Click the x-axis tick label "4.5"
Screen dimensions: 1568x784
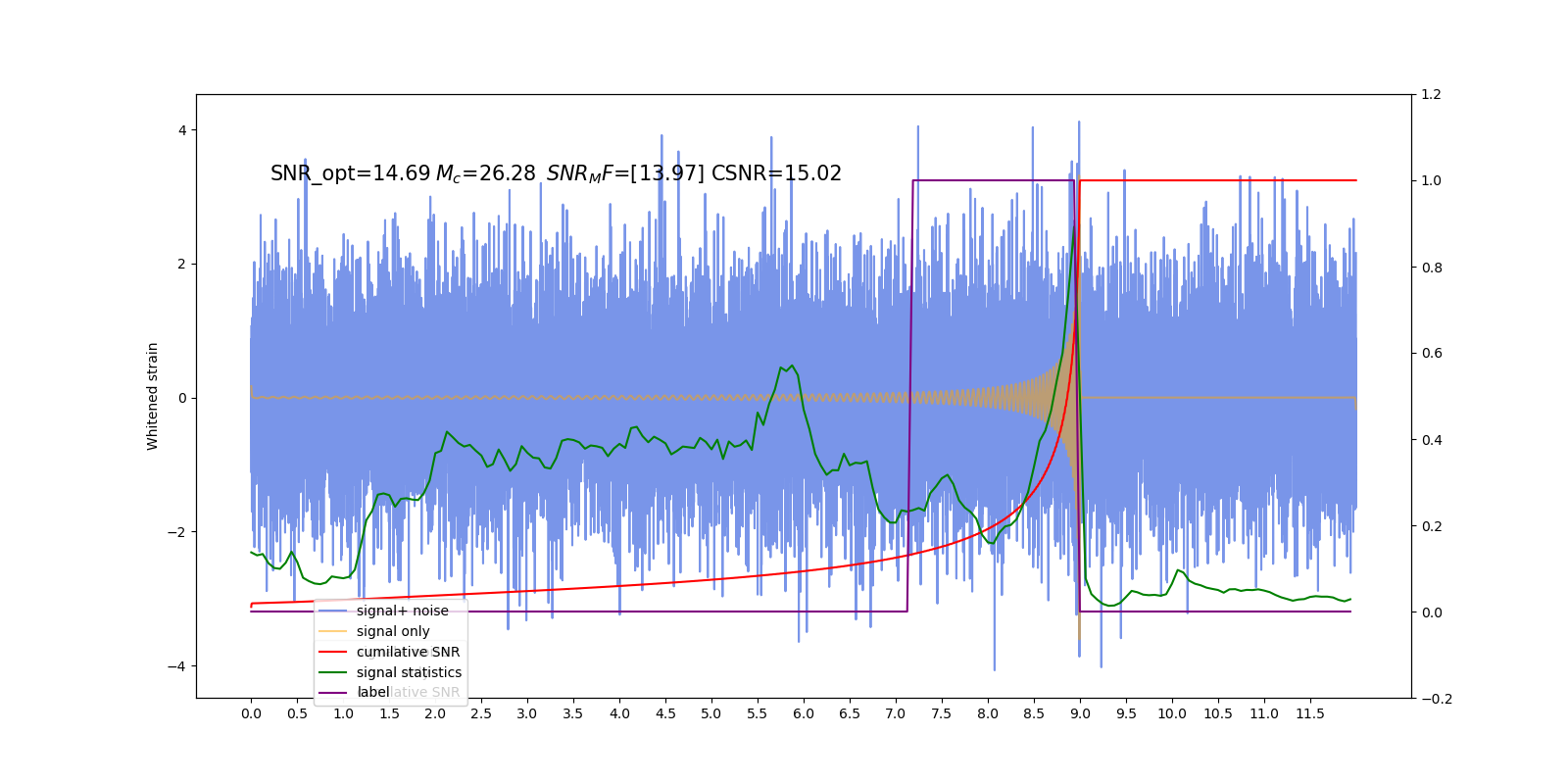665,713
